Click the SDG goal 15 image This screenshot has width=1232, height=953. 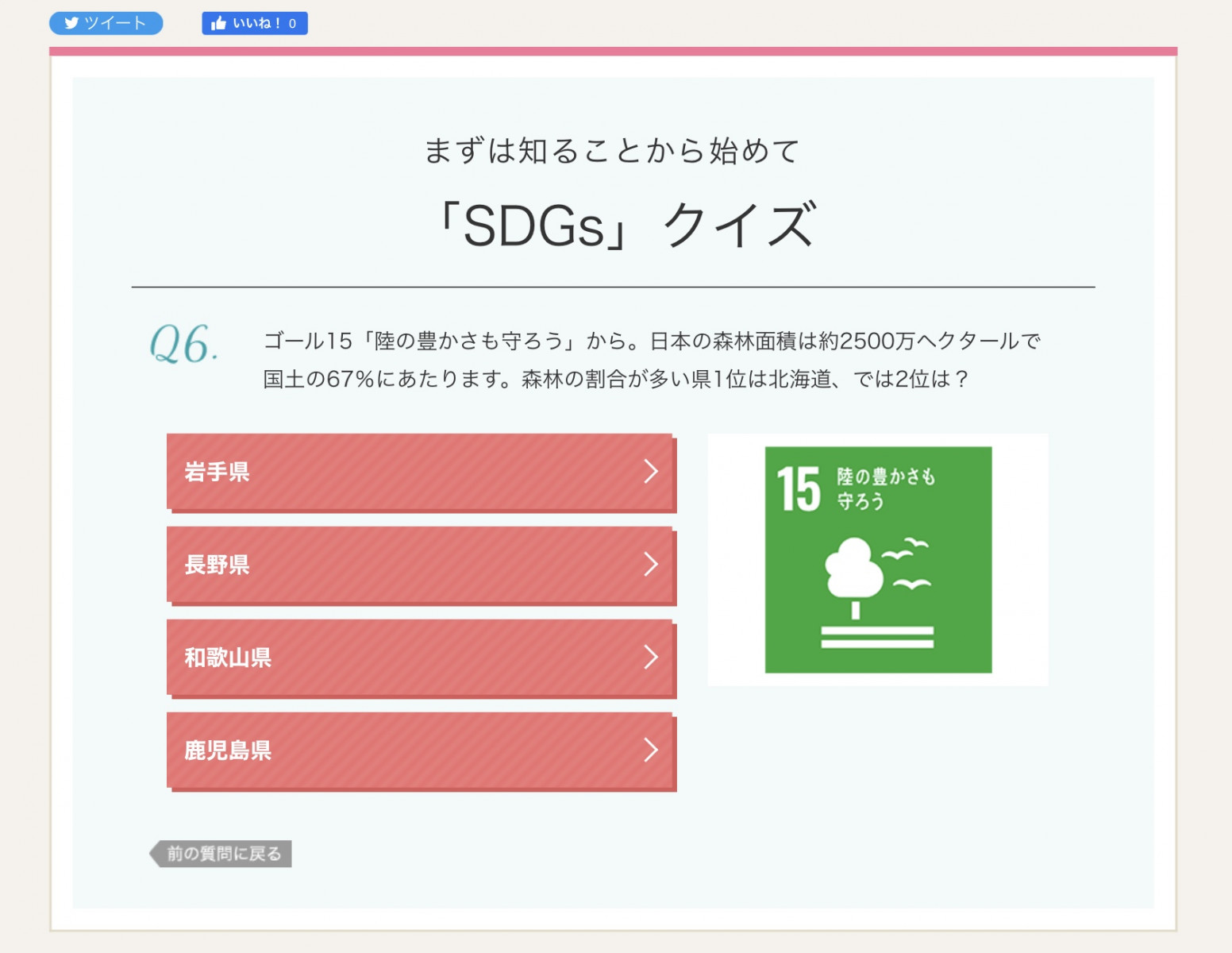[x=878, y=560]
